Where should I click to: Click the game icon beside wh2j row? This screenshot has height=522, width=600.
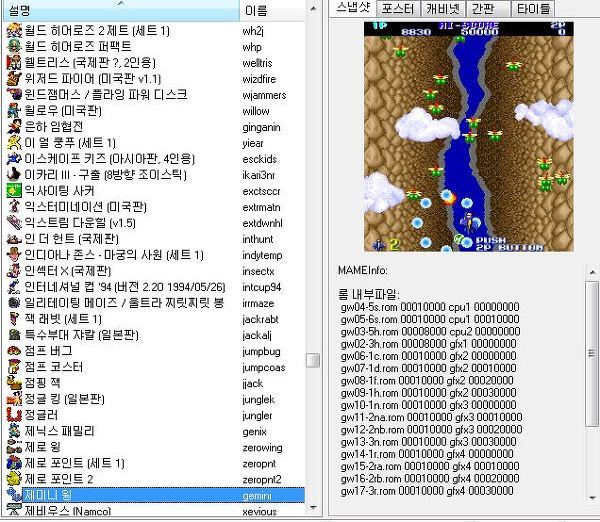click(14, 30)
